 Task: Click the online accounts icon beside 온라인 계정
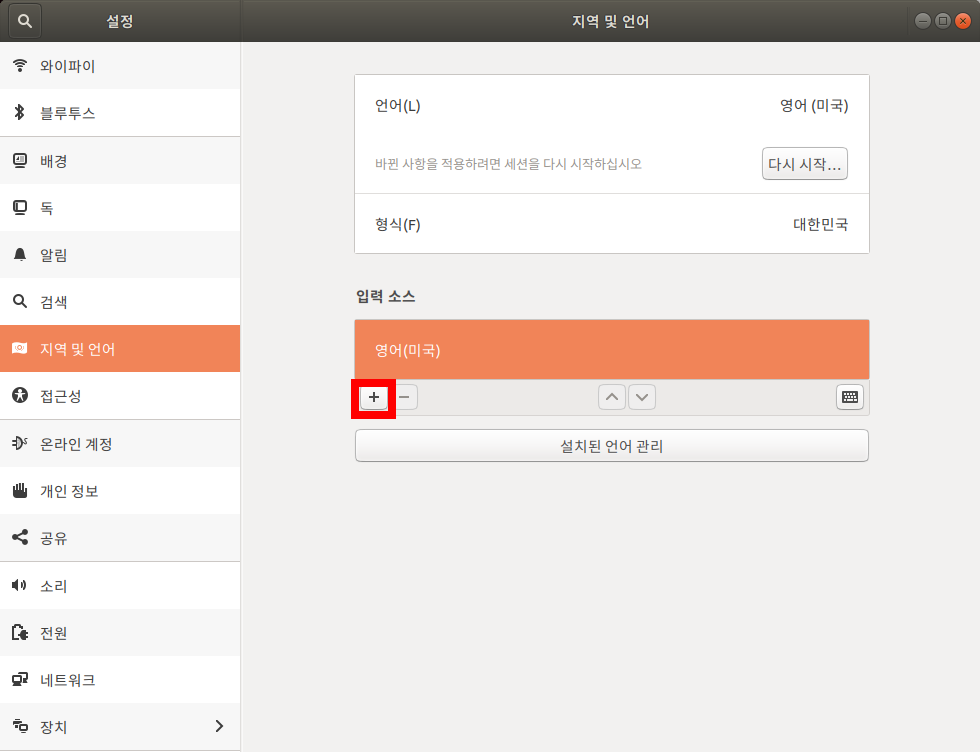[x=20, y=443]
